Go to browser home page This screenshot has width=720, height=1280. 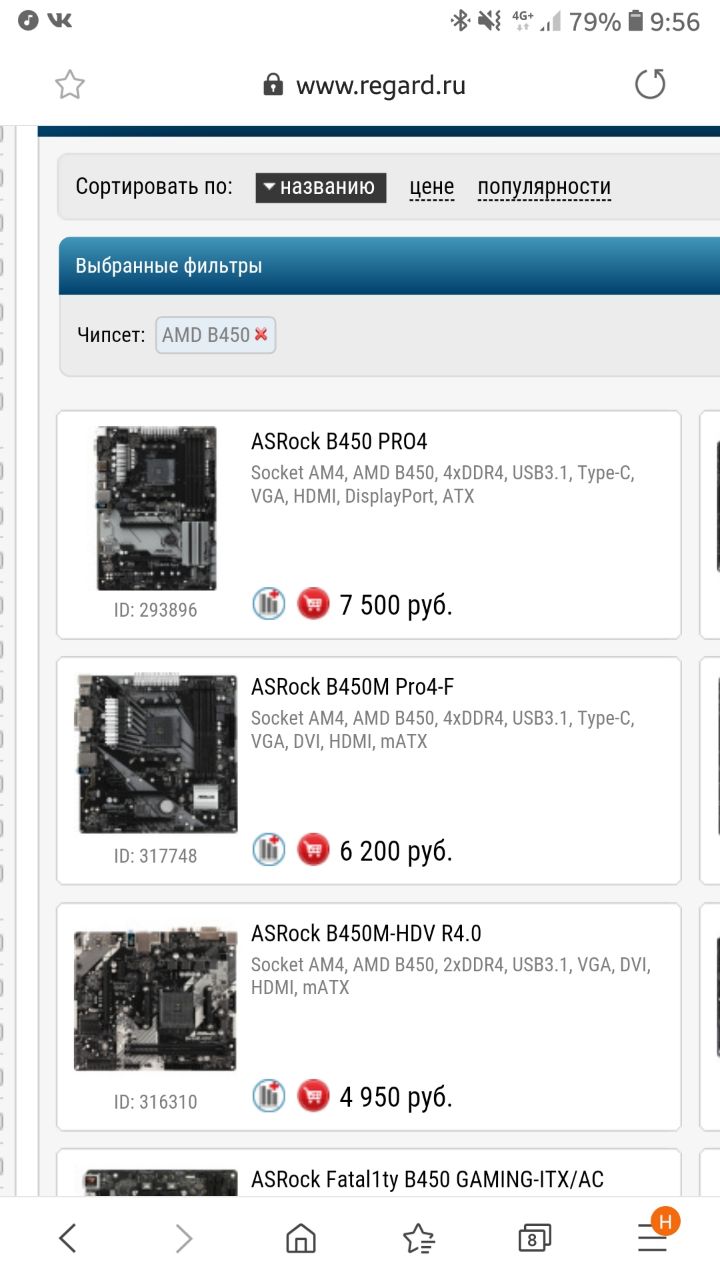[x=300, y=1240]
